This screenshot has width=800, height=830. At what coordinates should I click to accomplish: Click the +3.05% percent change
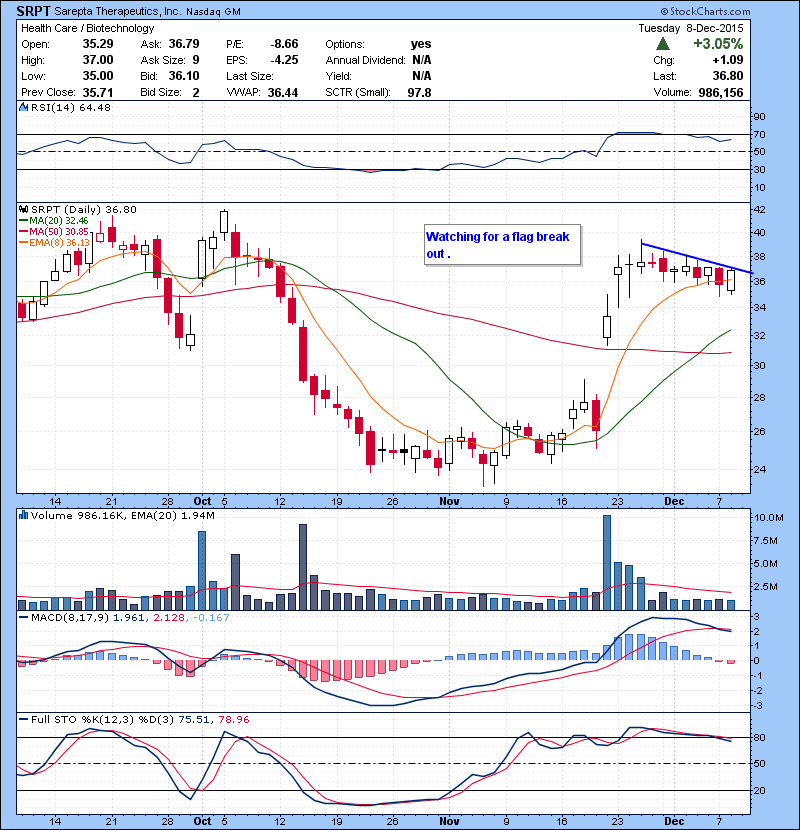[x=718, y=44]
